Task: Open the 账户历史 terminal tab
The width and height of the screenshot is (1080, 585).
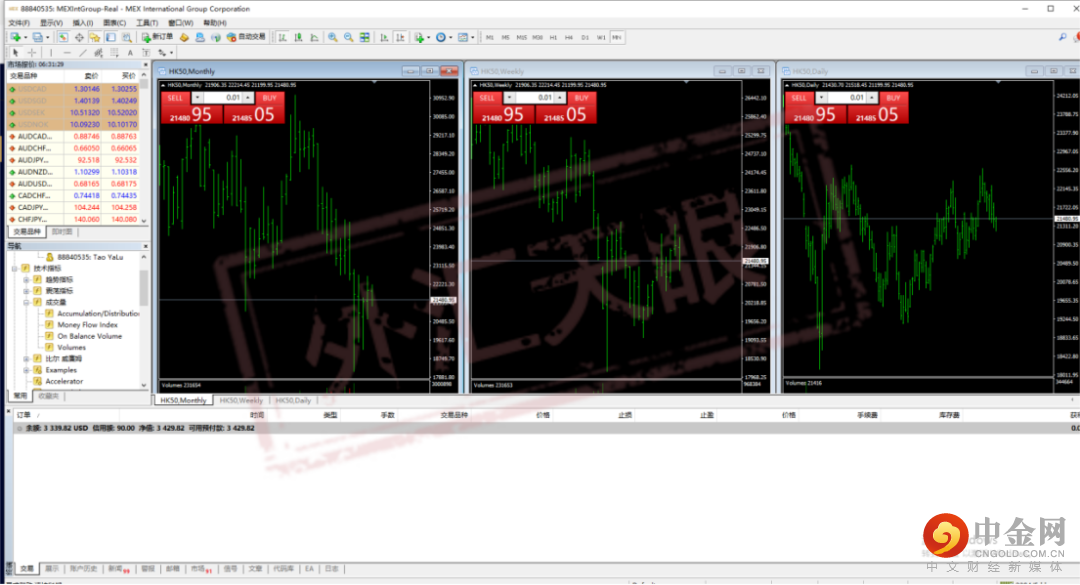Action: [x=83, y=569]
